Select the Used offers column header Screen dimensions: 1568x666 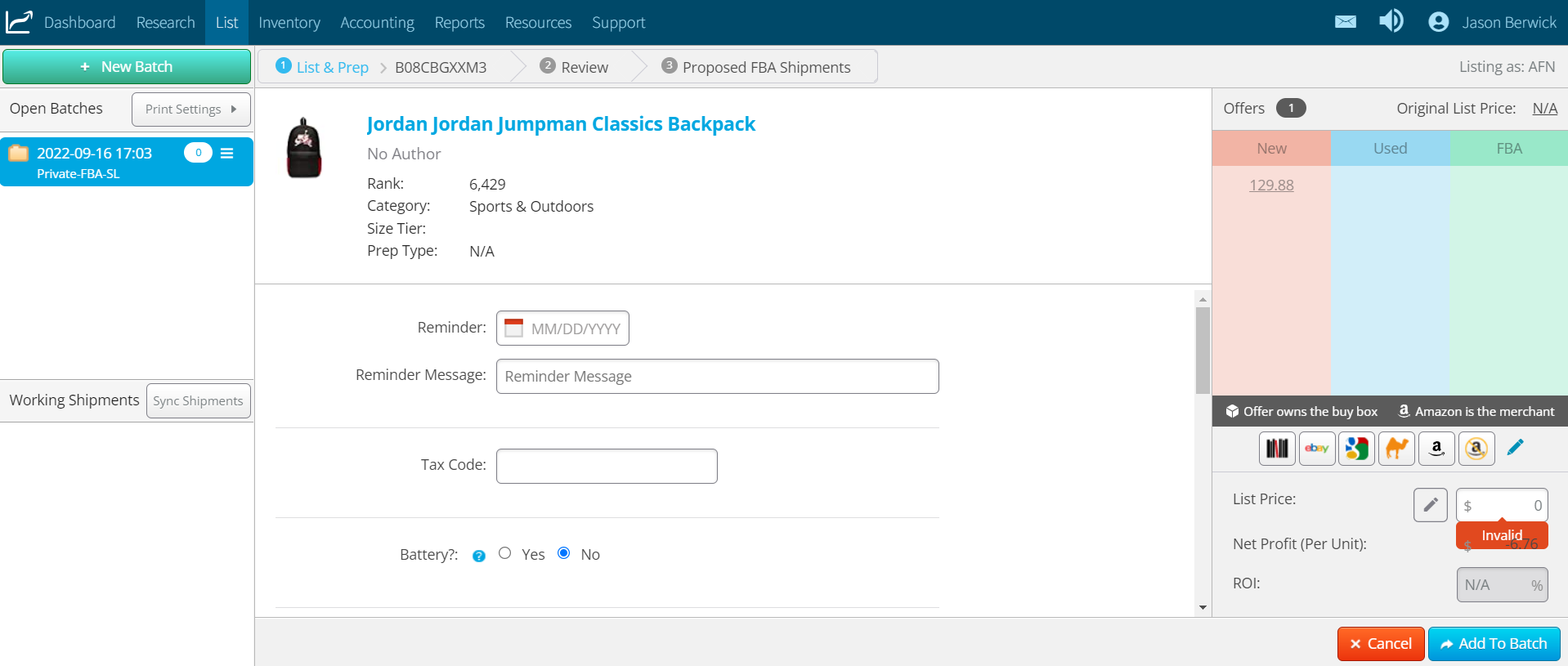tap(1391, 148)
